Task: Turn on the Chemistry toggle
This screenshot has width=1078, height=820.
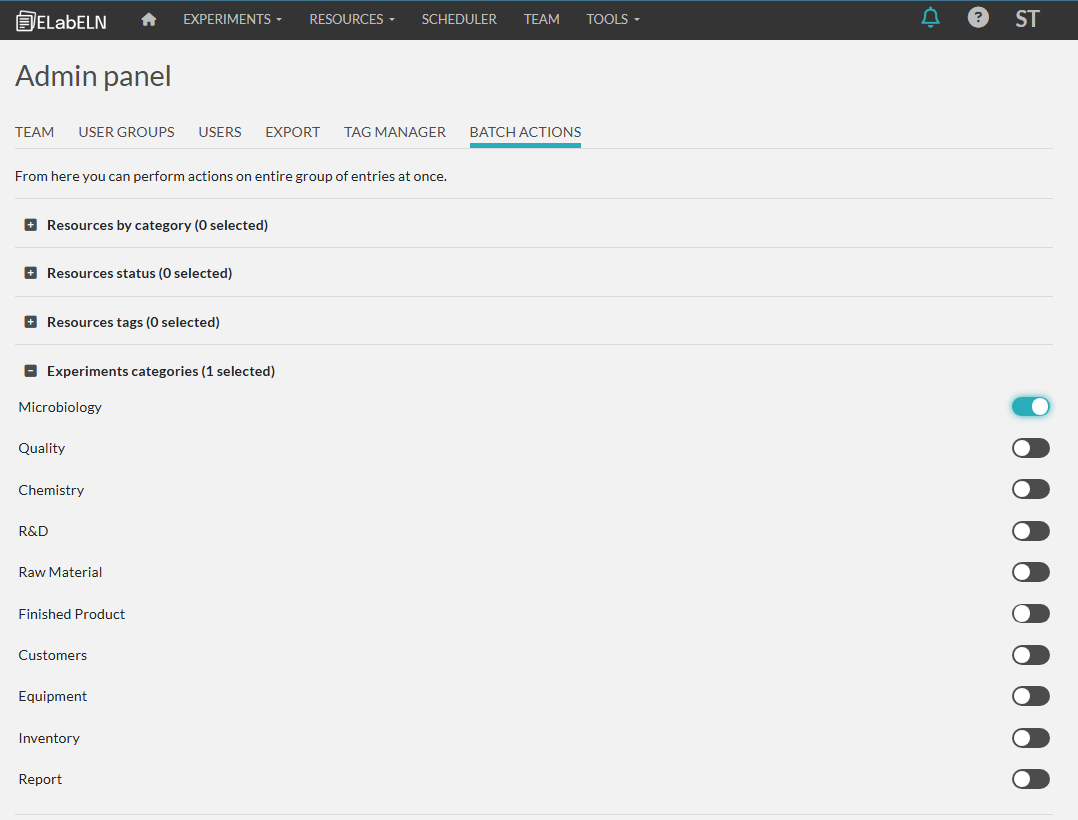Action: coord(1030,490)
